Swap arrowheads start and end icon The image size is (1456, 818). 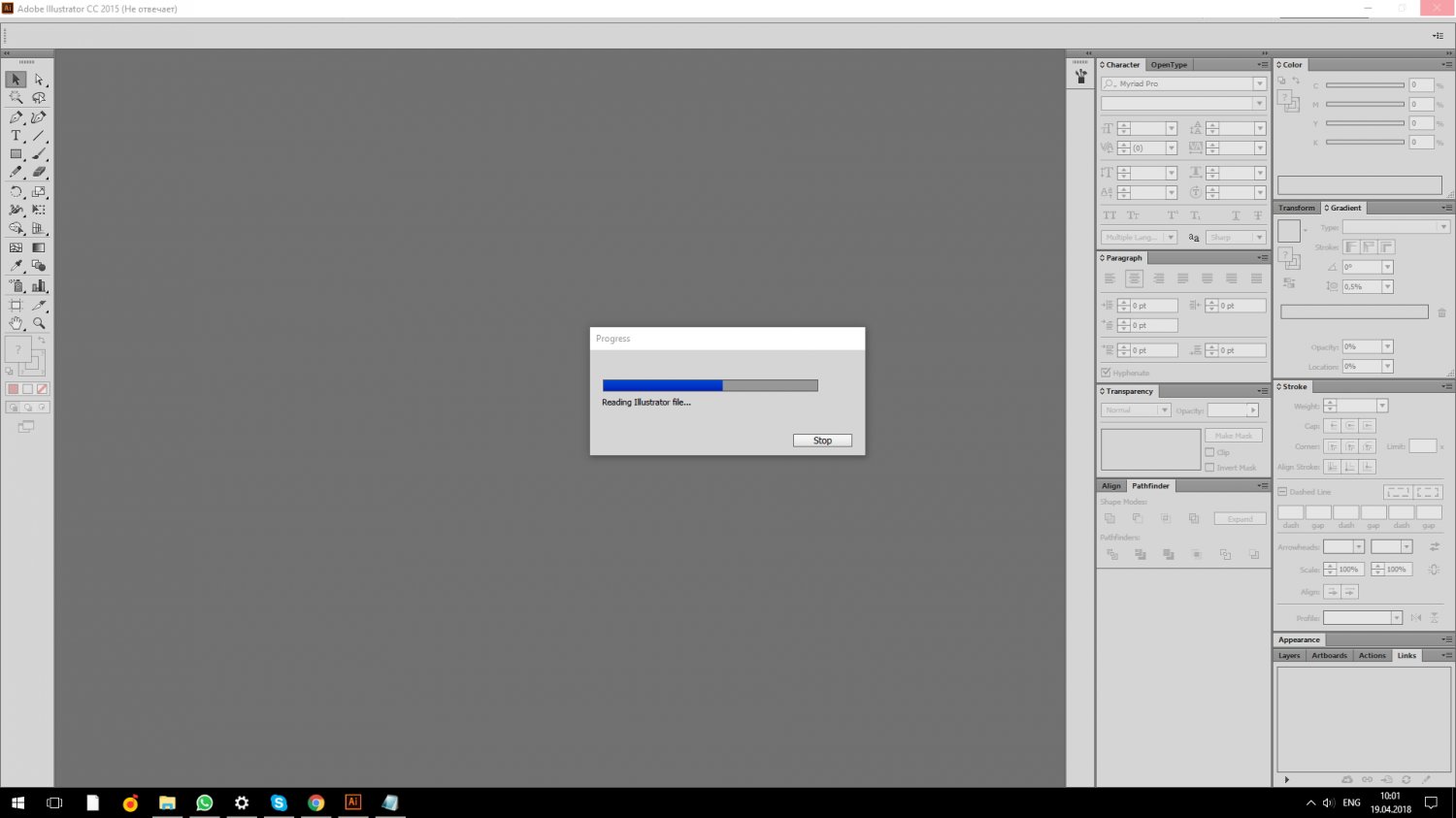pos(1435,547)
